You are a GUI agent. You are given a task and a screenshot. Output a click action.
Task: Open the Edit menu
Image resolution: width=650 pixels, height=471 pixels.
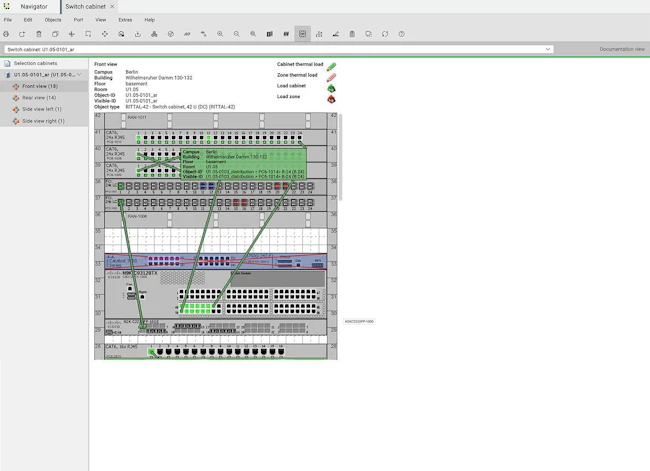28,19
